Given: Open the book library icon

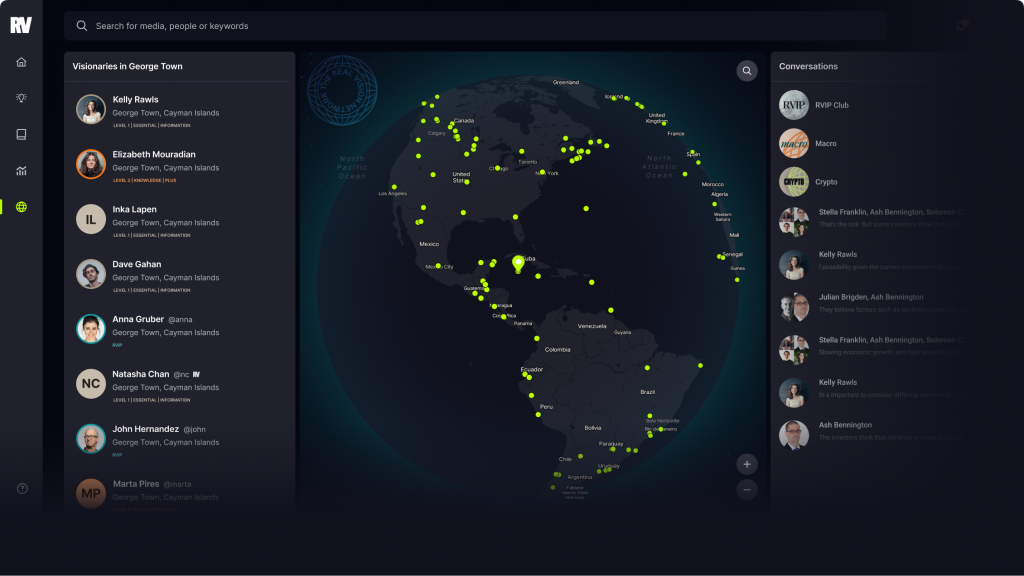Looking at the screenshot, I should (21, 135).
